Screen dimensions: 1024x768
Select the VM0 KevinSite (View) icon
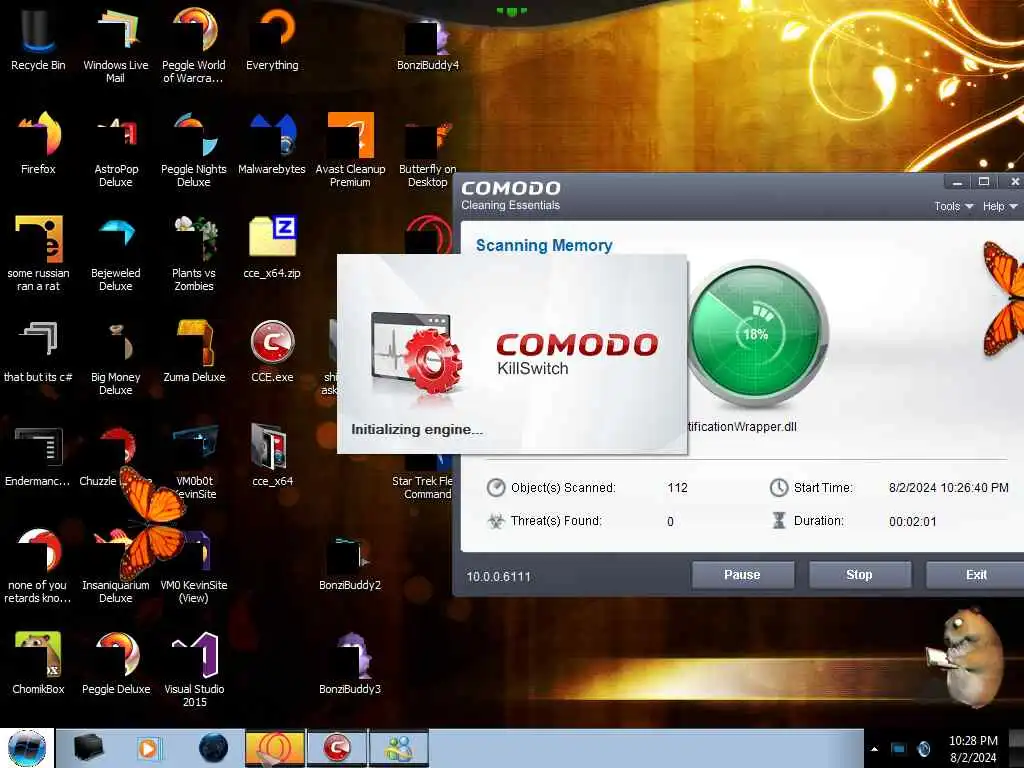(x=194, y=566)
